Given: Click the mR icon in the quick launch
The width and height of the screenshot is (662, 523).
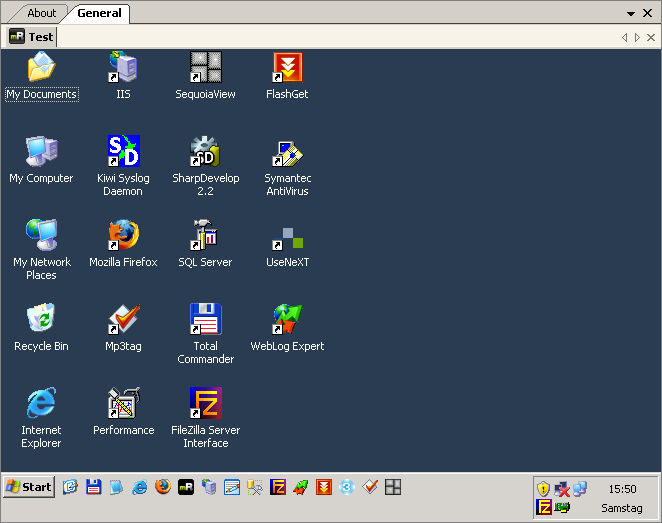Looking at the screenshot, I should coord(186,487).
